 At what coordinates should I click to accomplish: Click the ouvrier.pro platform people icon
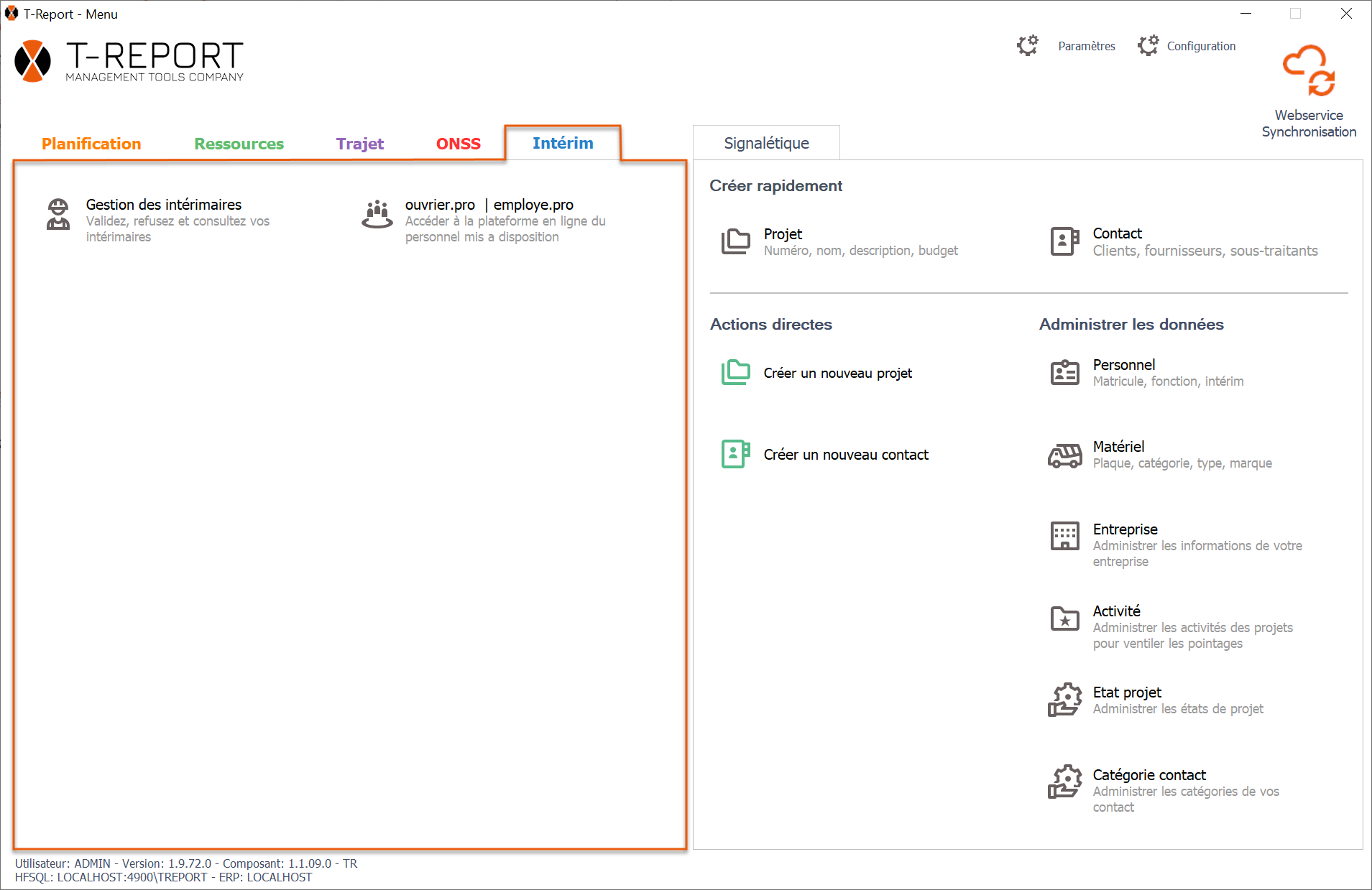[x=377, y=214]
